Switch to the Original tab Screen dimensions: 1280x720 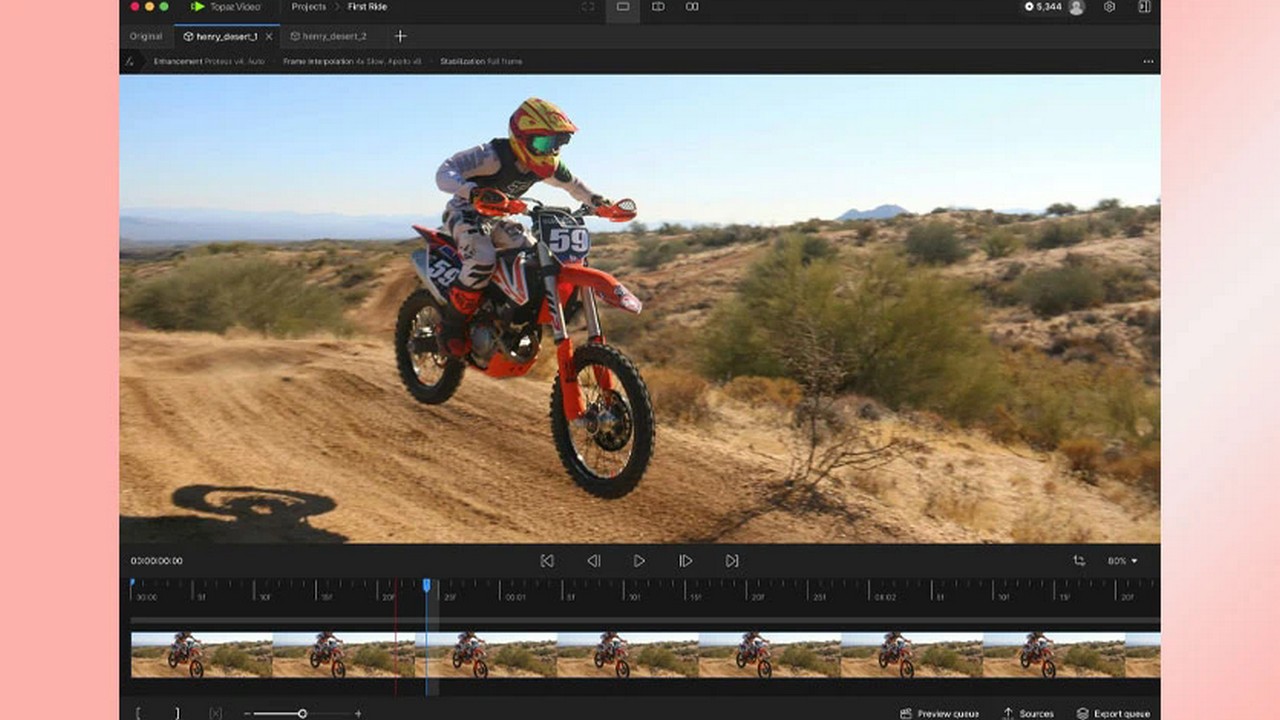[146, 36]
